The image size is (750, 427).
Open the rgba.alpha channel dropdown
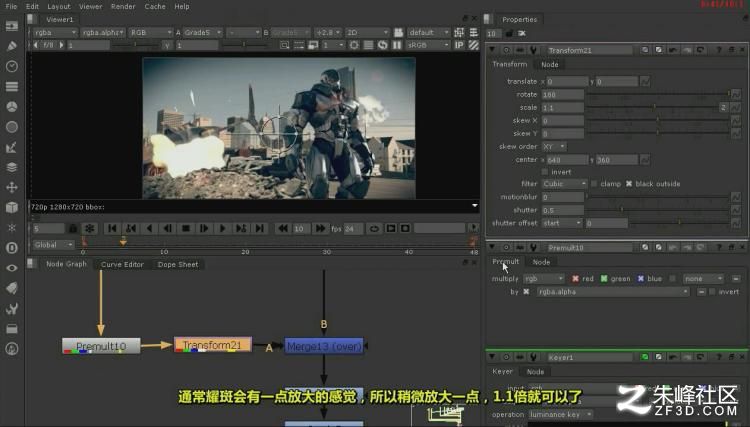point(103,33)
